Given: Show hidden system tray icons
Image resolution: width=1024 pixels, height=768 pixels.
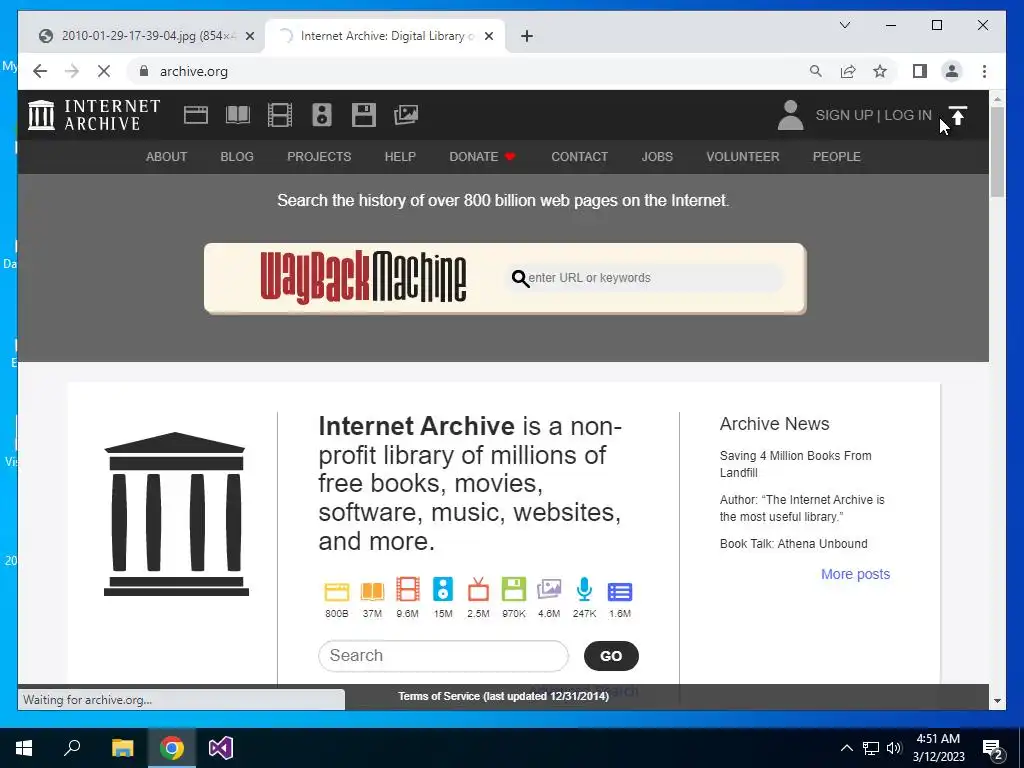Looking at the screenshot, I should tap(846, 748).
